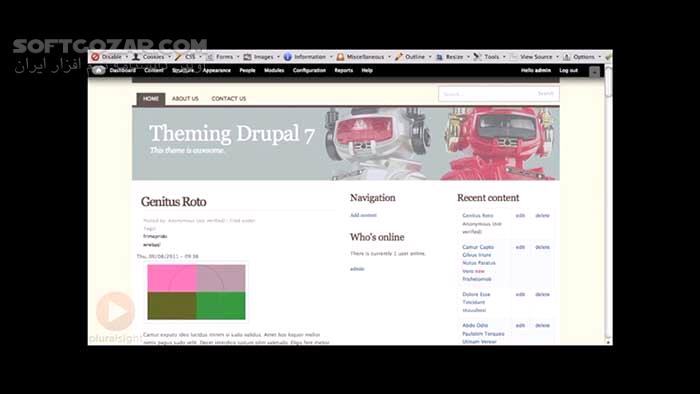Open Content in admin menu
The height and width of the screenshot is (394, 700).
(x=154, y=70)
